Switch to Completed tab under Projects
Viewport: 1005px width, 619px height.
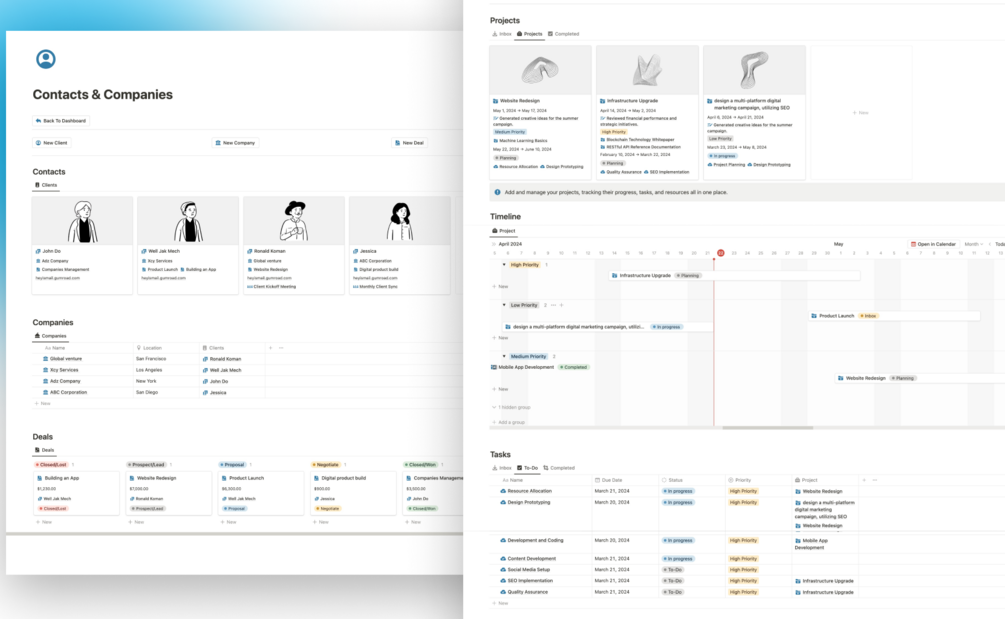point(563,34)
